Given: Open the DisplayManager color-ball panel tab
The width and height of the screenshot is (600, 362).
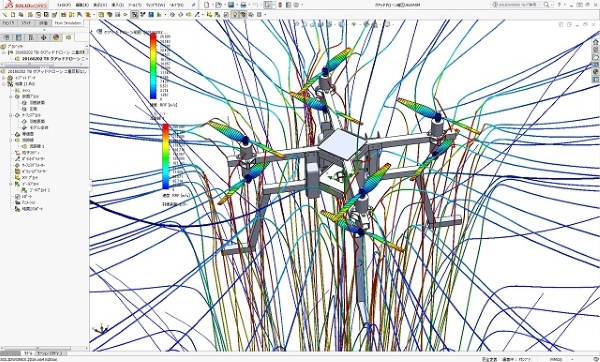Looking at the screenshot, I should 56,37.
